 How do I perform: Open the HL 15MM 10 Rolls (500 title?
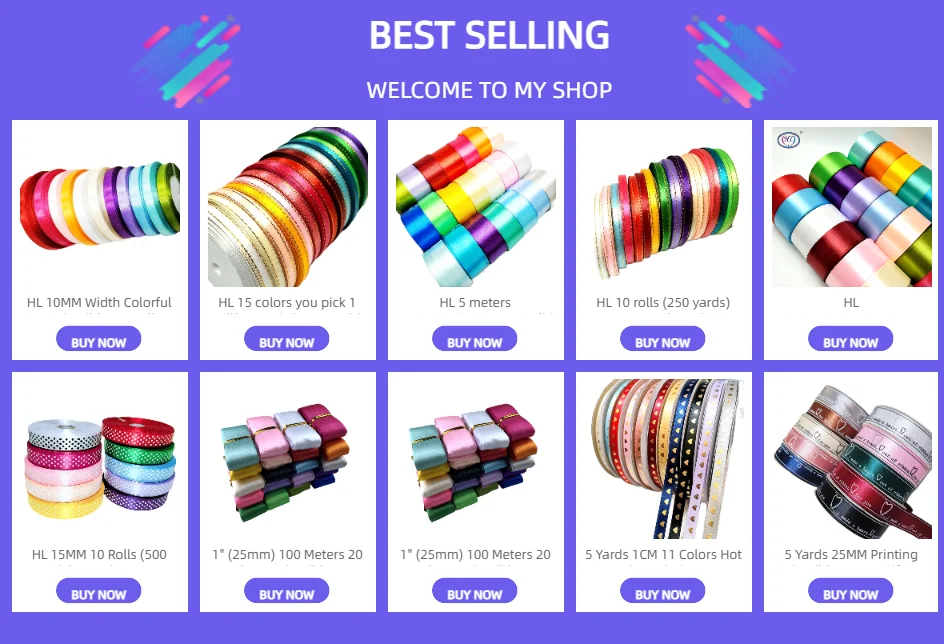(99, 554)
